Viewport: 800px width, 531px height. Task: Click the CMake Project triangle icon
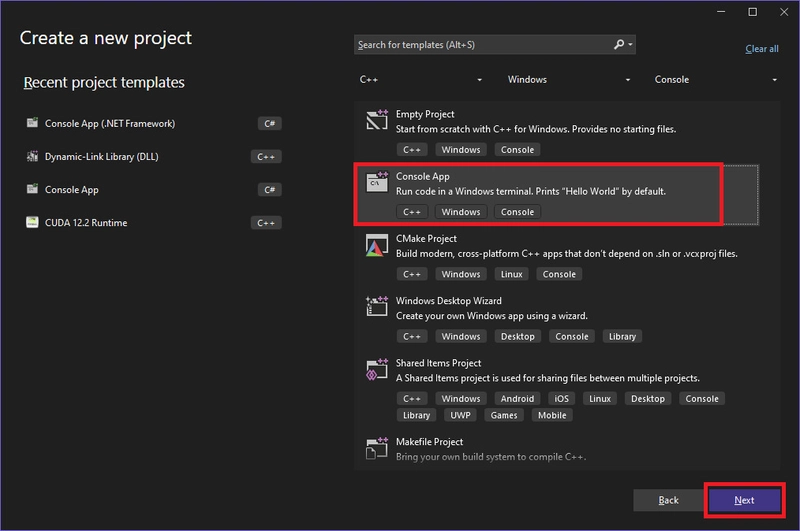[377, 245]
